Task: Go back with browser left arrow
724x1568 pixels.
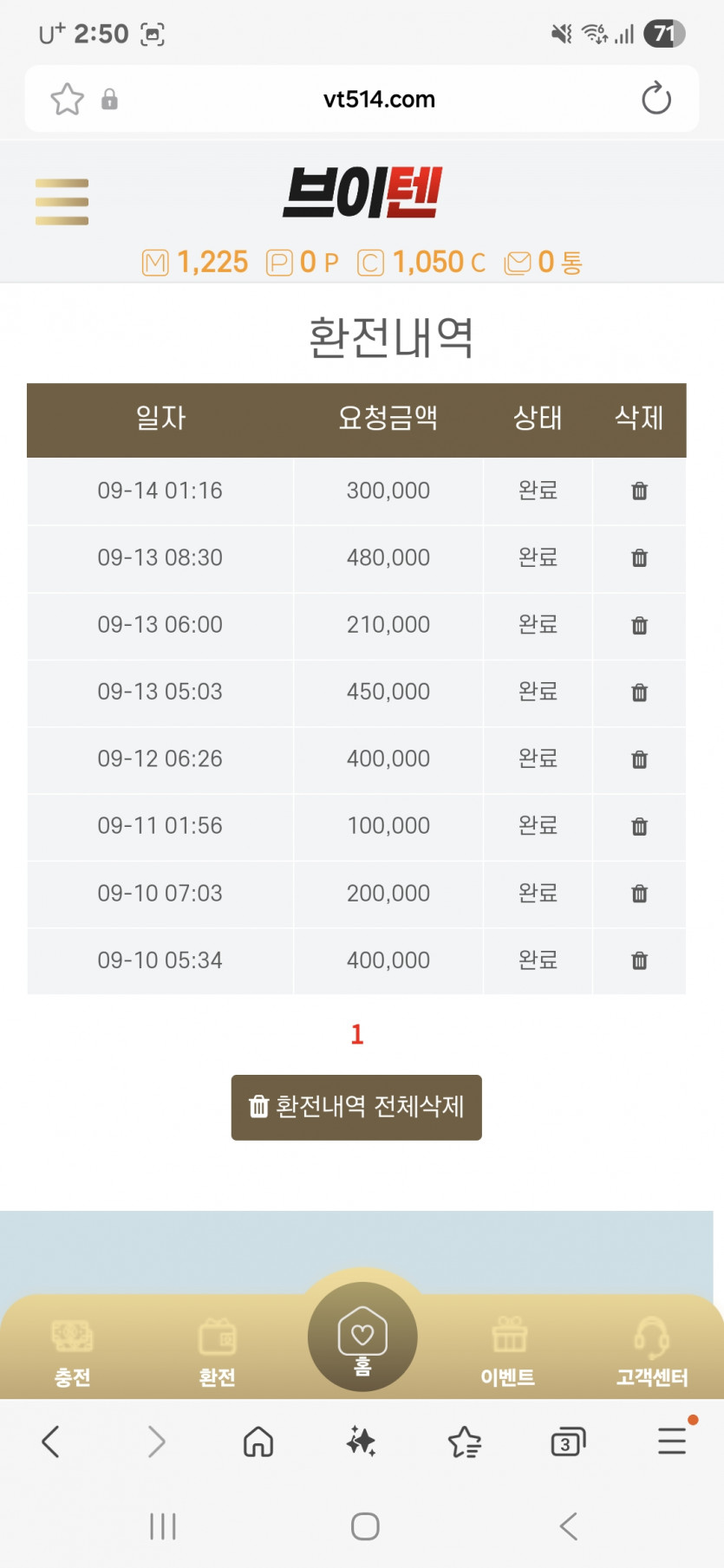Action: pos(51,1441)
